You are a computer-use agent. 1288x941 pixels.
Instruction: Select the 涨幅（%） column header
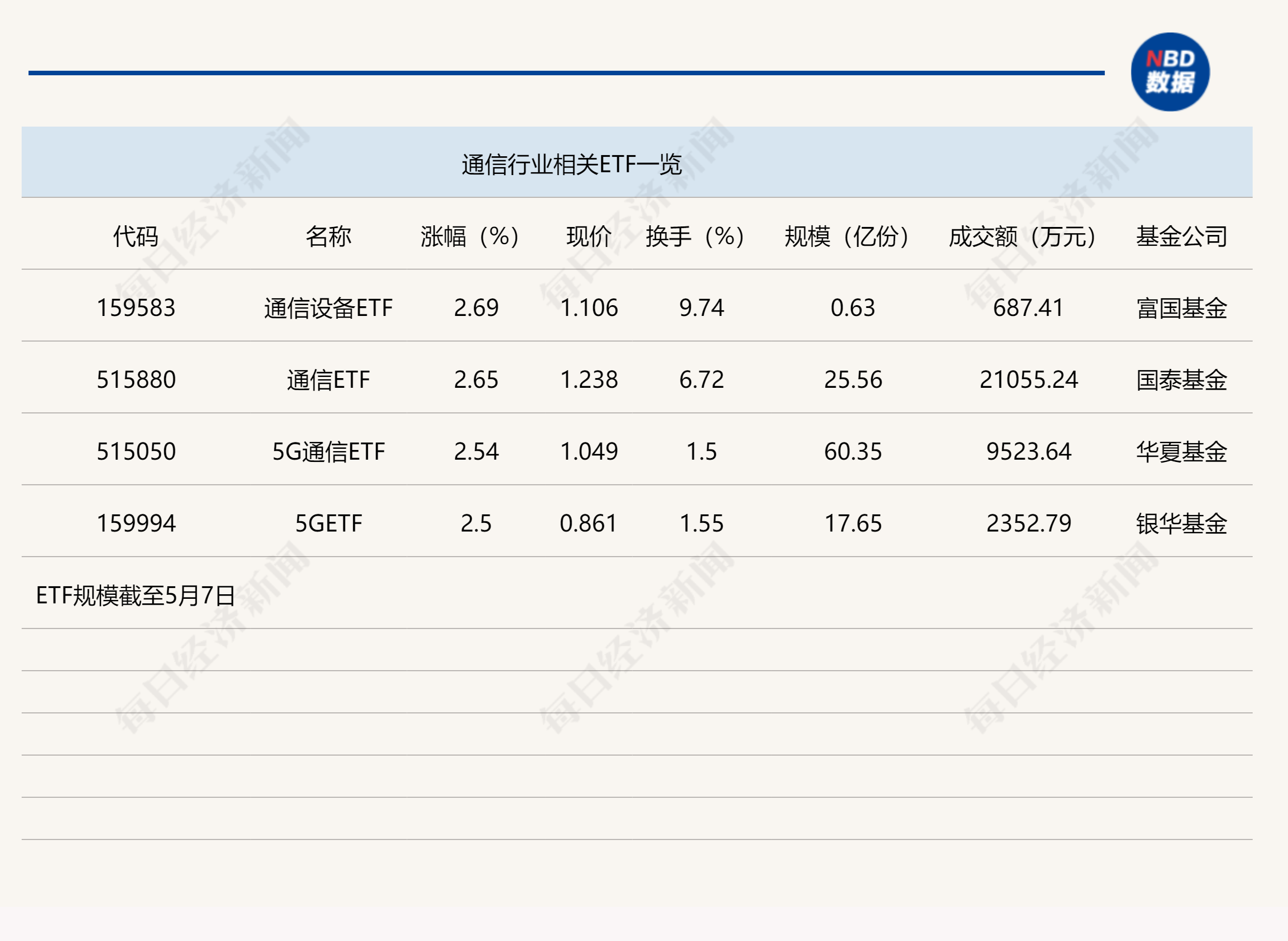[470, 236]
